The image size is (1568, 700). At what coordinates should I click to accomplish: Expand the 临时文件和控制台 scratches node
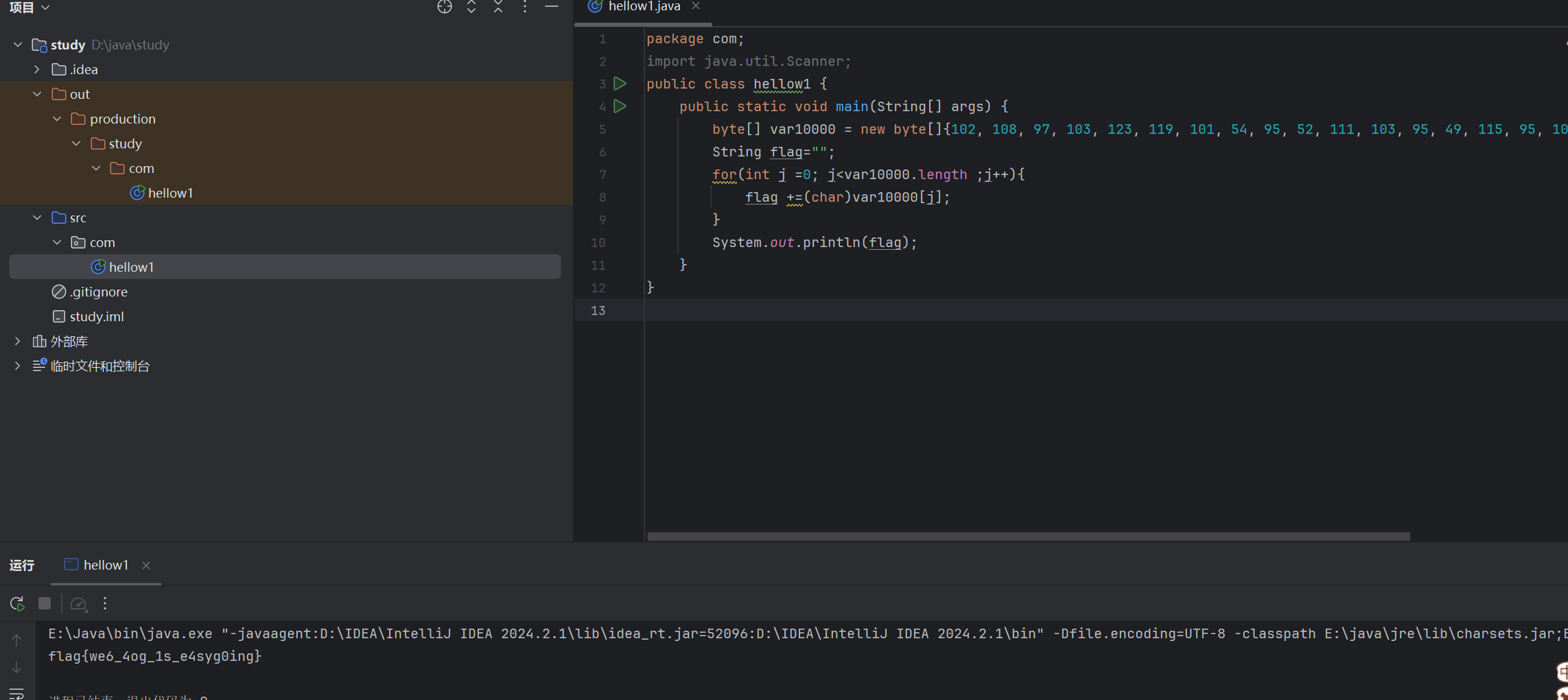(18, 366)
